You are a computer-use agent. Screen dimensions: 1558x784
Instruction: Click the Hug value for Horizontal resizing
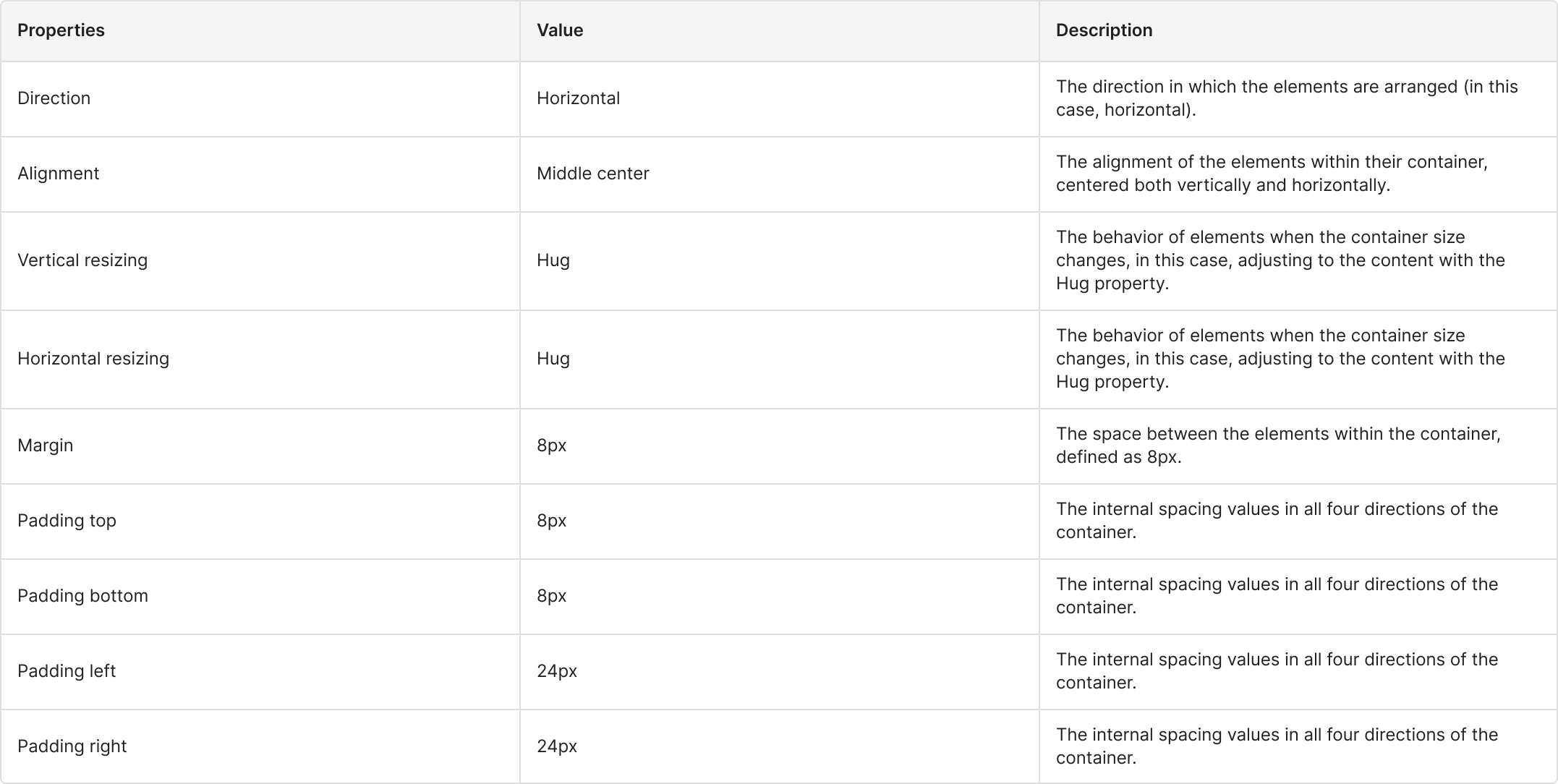coord(553,359)
